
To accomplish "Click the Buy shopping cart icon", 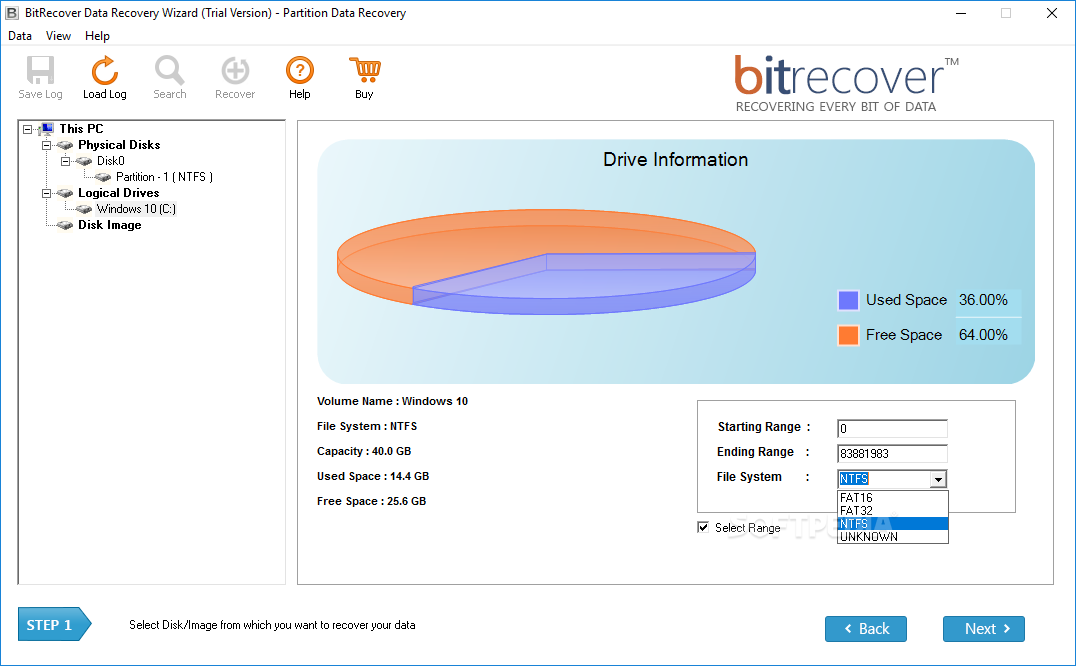I will 364,70.
